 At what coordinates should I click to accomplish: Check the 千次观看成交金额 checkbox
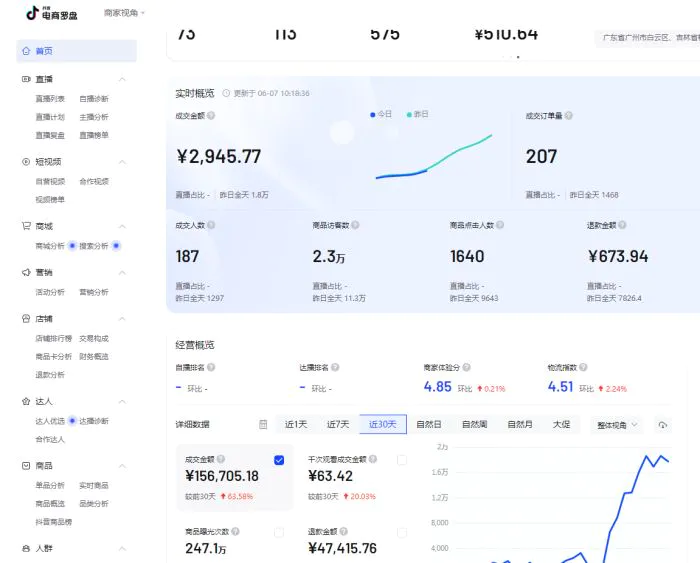tap(402, 460)
